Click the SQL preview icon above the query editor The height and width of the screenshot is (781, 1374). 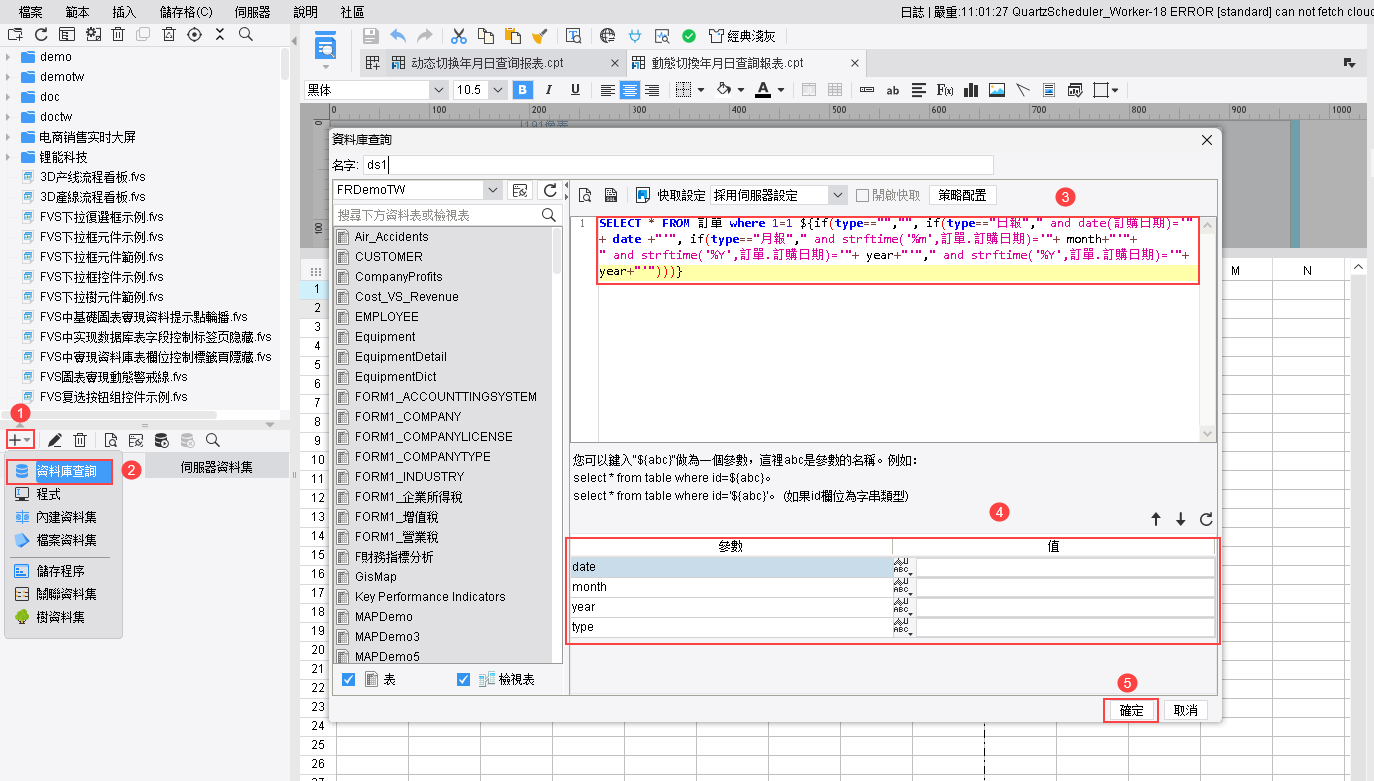point(586,195)
